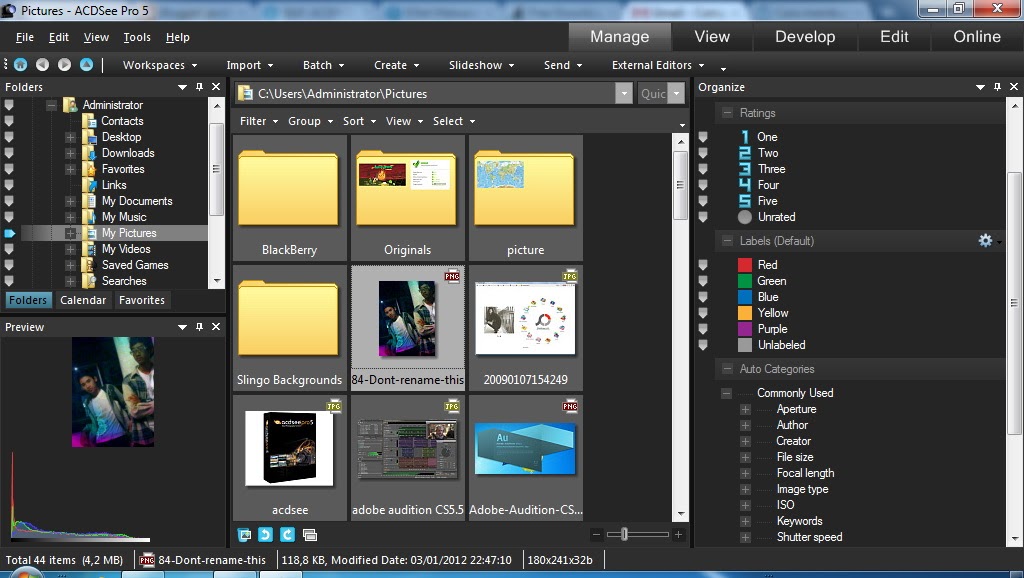The height and width of the screenshot is (578, 1024).
Task: Expand the Keywords category tree node
Action: pos(745,521)
